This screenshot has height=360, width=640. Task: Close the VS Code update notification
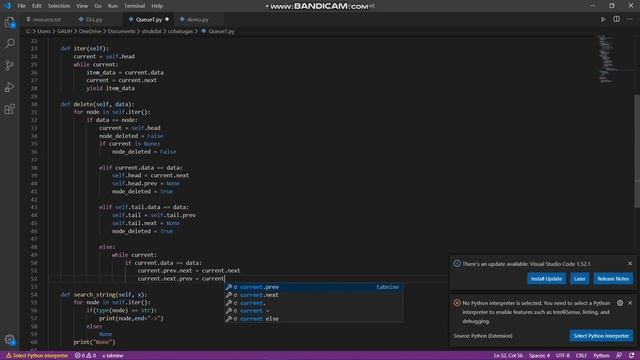[630, 264]
